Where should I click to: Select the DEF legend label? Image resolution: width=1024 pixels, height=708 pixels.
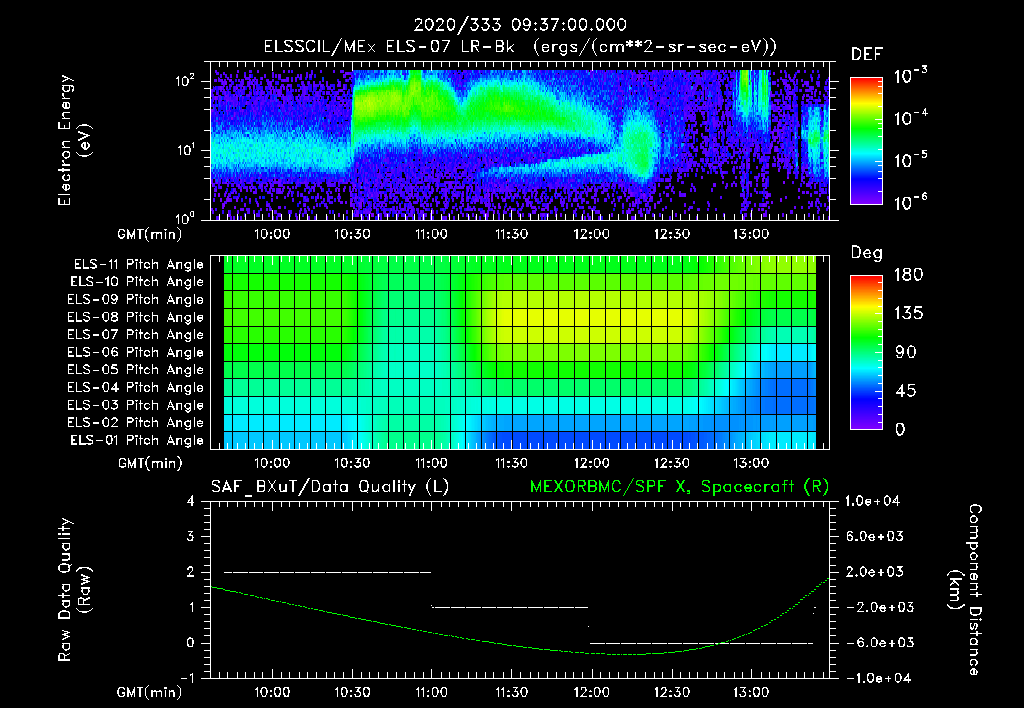tap(867, 55)
